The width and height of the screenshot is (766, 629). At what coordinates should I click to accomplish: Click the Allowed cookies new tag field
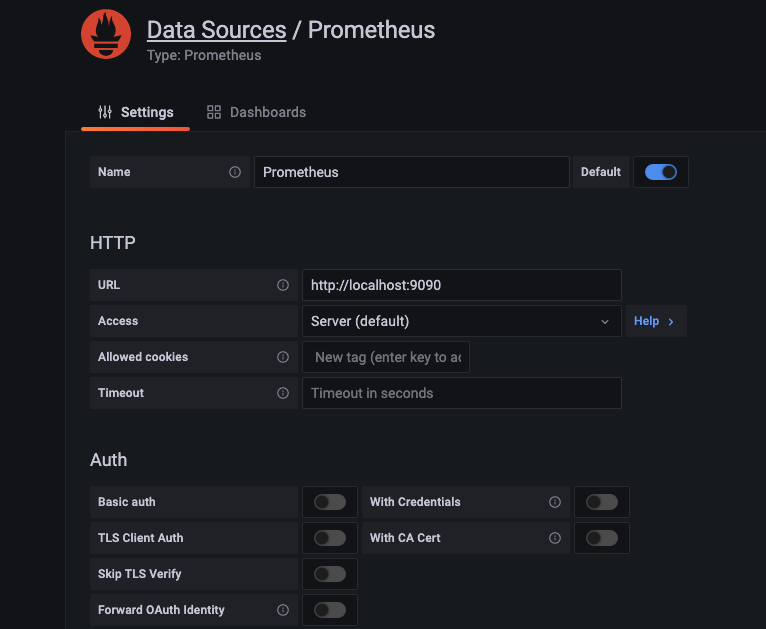click(386, 357)
